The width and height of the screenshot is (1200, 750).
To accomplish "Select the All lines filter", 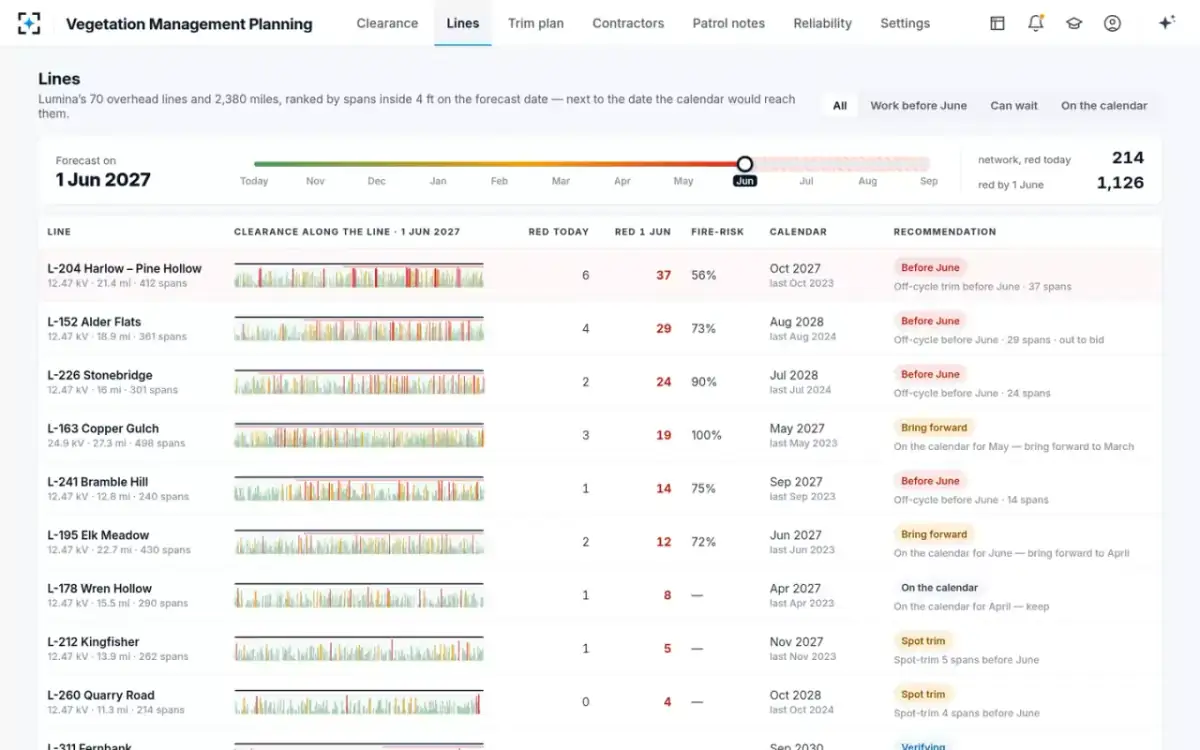I will click(x=840, y=105).
